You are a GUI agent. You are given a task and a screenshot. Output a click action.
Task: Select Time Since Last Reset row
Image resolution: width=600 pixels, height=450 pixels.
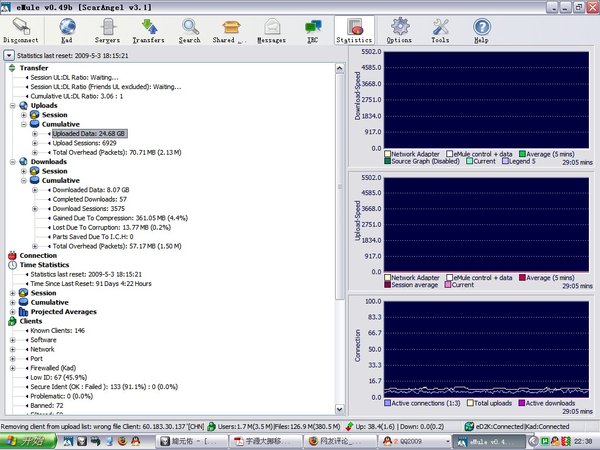point(91,284)
